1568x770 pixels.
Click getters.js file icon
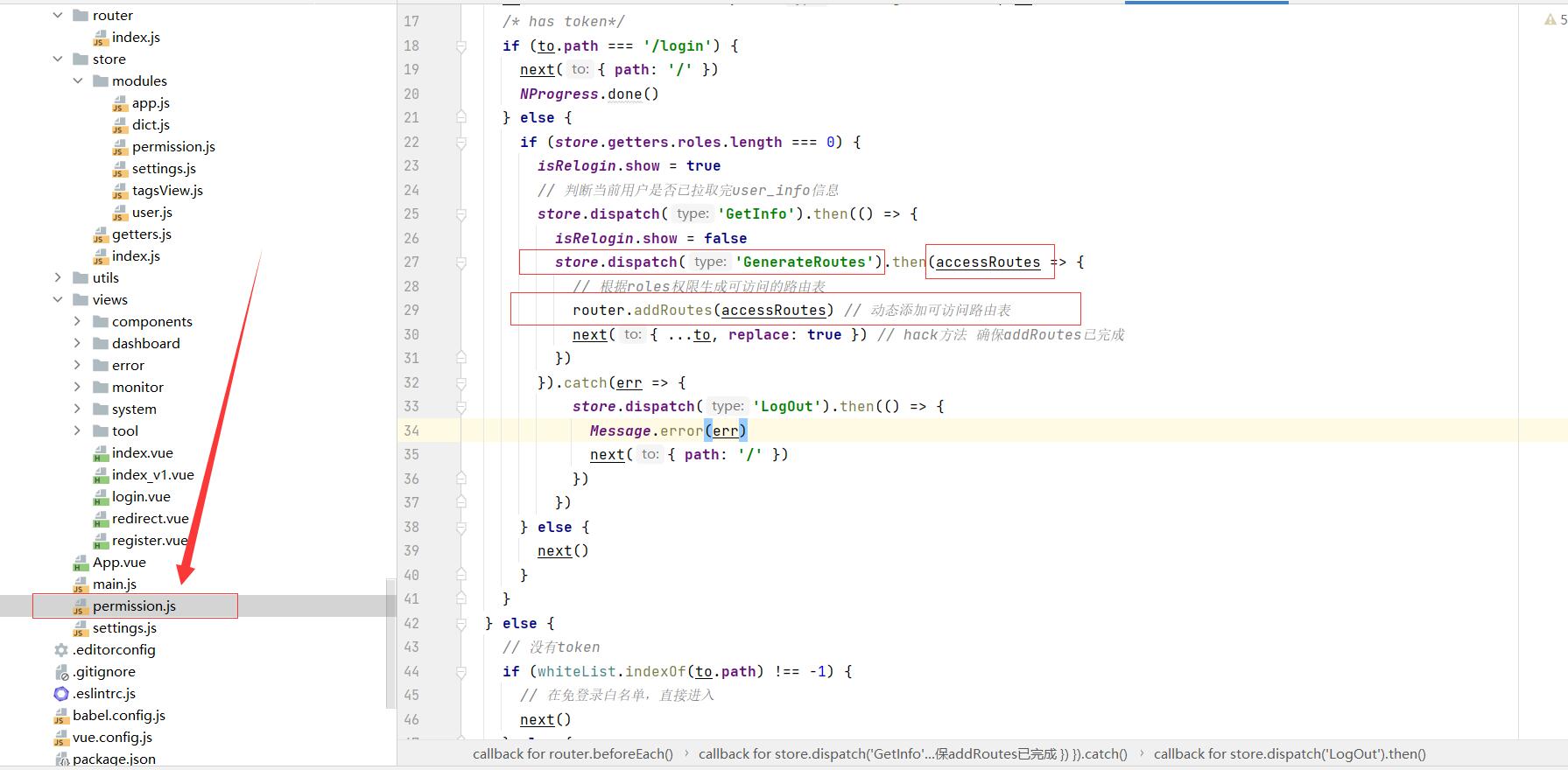[x=101, y=234]
